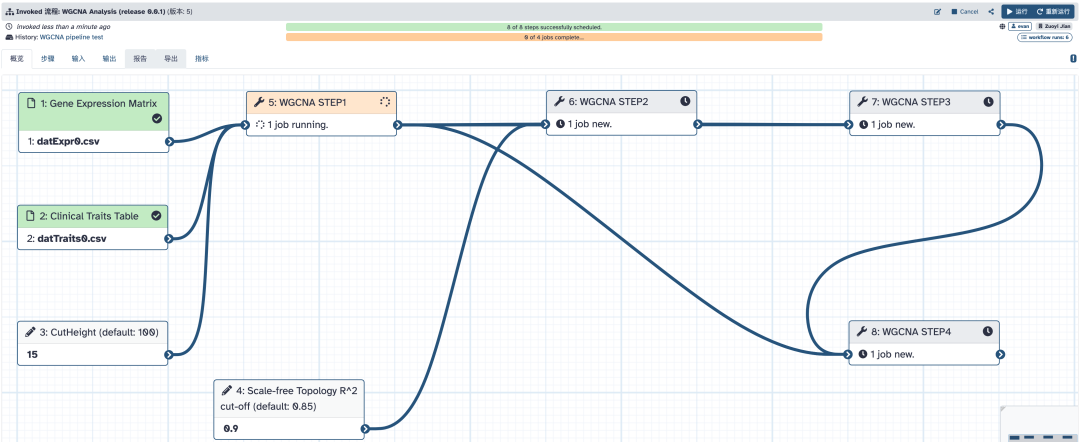The image size is (1080, 442).
Task: Click the 运行 run button
Action: tap(1017, 12)
